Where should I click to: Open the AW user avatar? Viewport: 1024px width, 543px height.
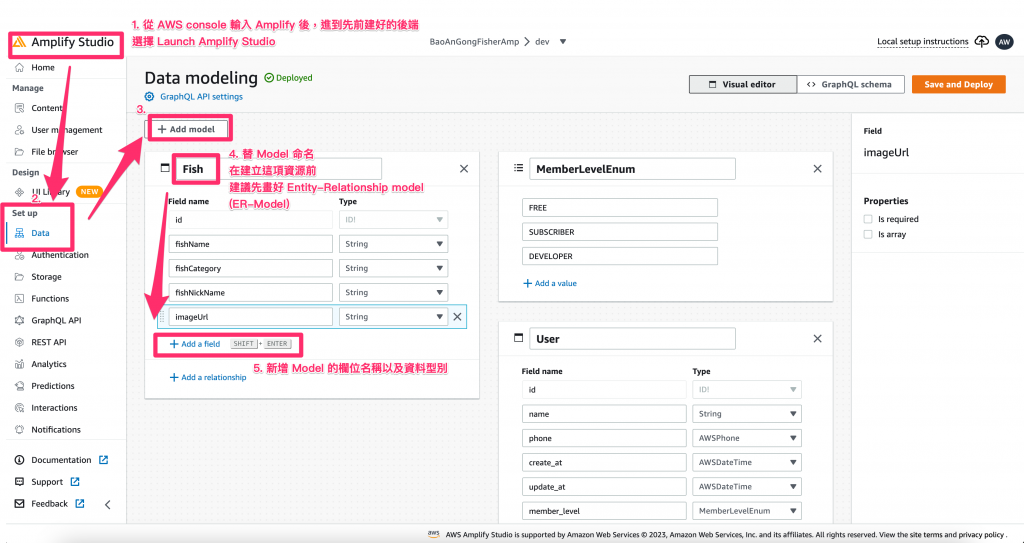(1004, 42)
